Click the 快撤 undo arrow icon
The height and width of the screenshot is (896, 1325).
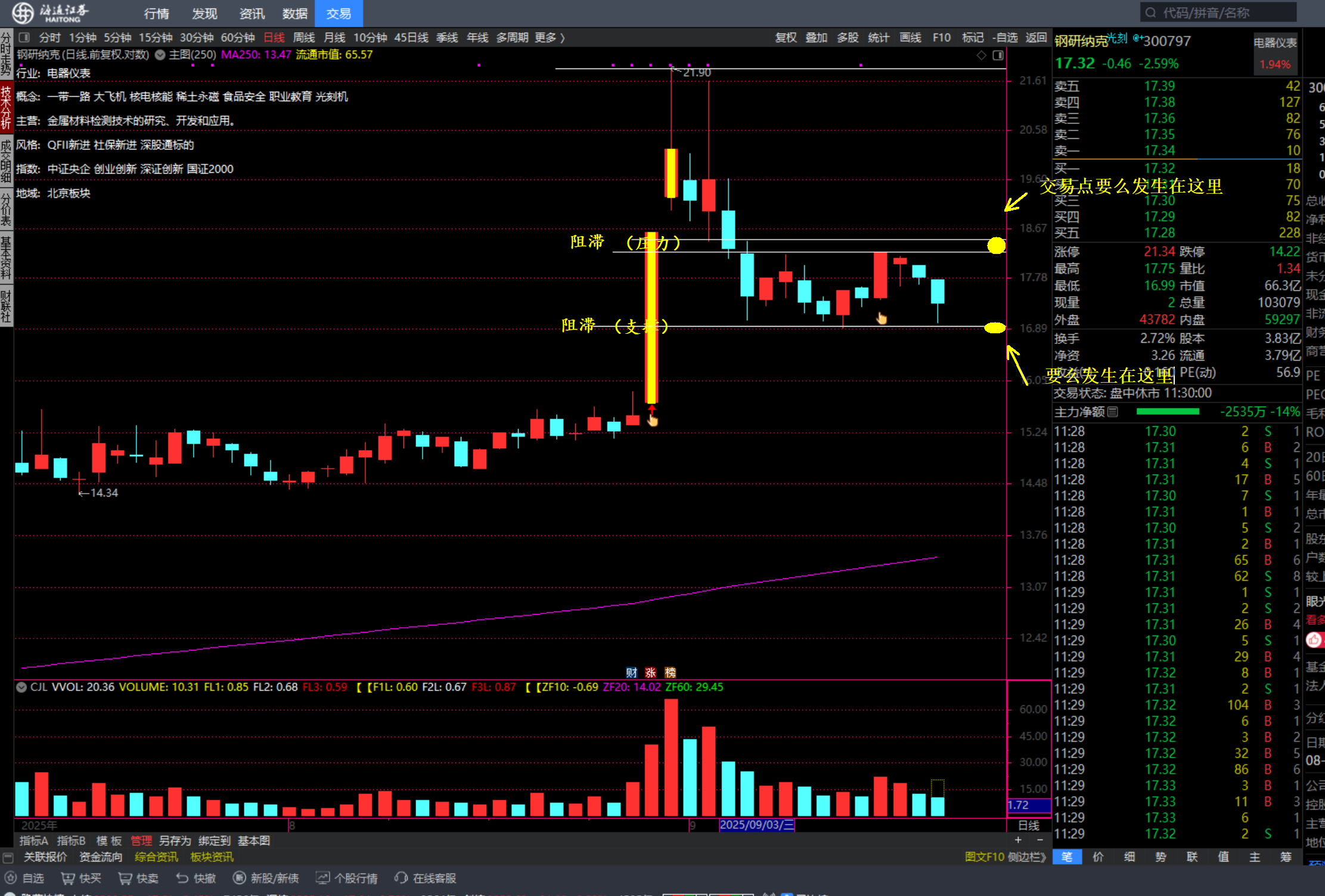[x=182, y=878]
